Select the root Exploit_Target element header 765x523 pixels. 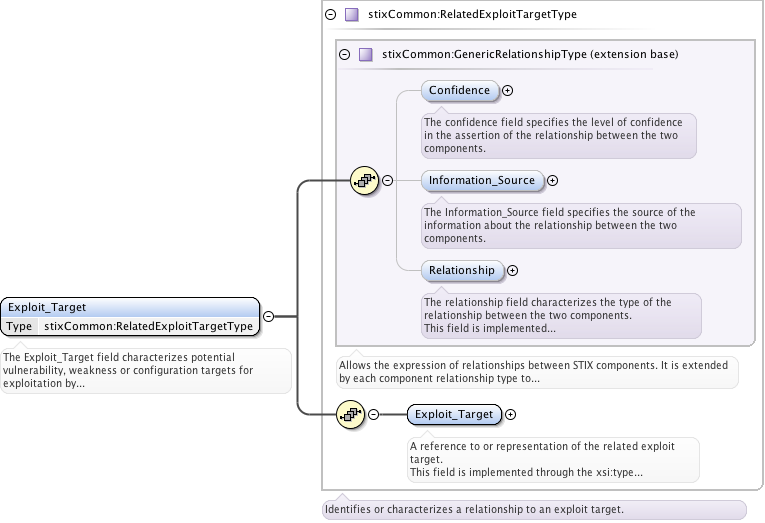point(130,307)
